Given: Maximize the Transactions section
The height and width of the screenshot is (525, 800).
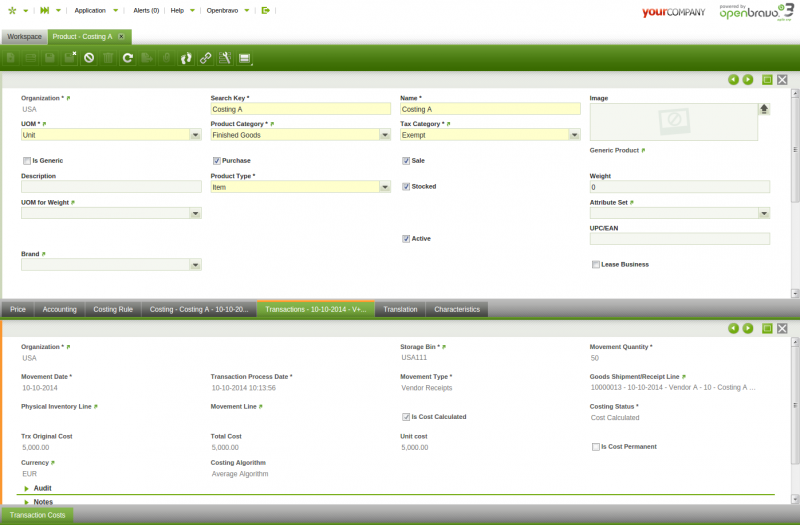Looking at the screenshot, I should 767,328.
